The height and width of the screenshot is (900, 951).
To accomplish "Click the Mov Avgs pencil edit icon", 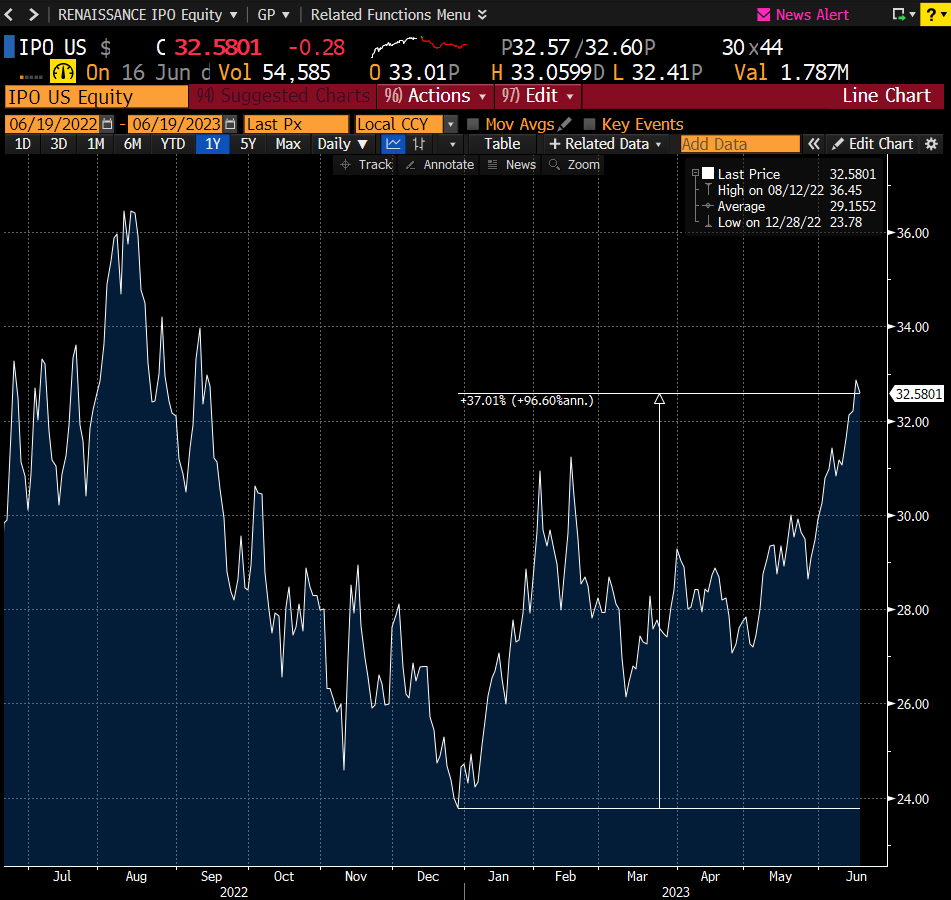I will coord(564,124).
